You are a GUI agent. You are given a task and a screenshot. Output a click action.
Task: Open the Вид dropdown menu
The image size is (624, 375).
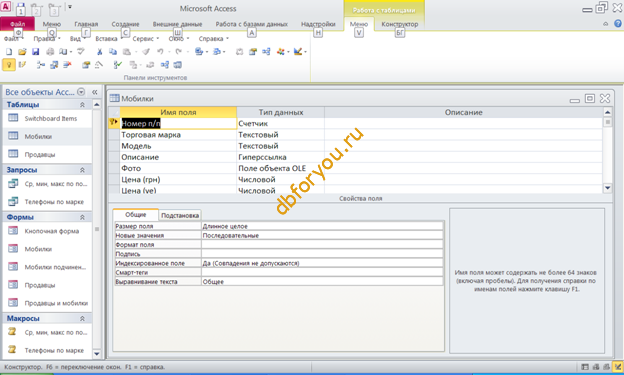click(78, 39)
